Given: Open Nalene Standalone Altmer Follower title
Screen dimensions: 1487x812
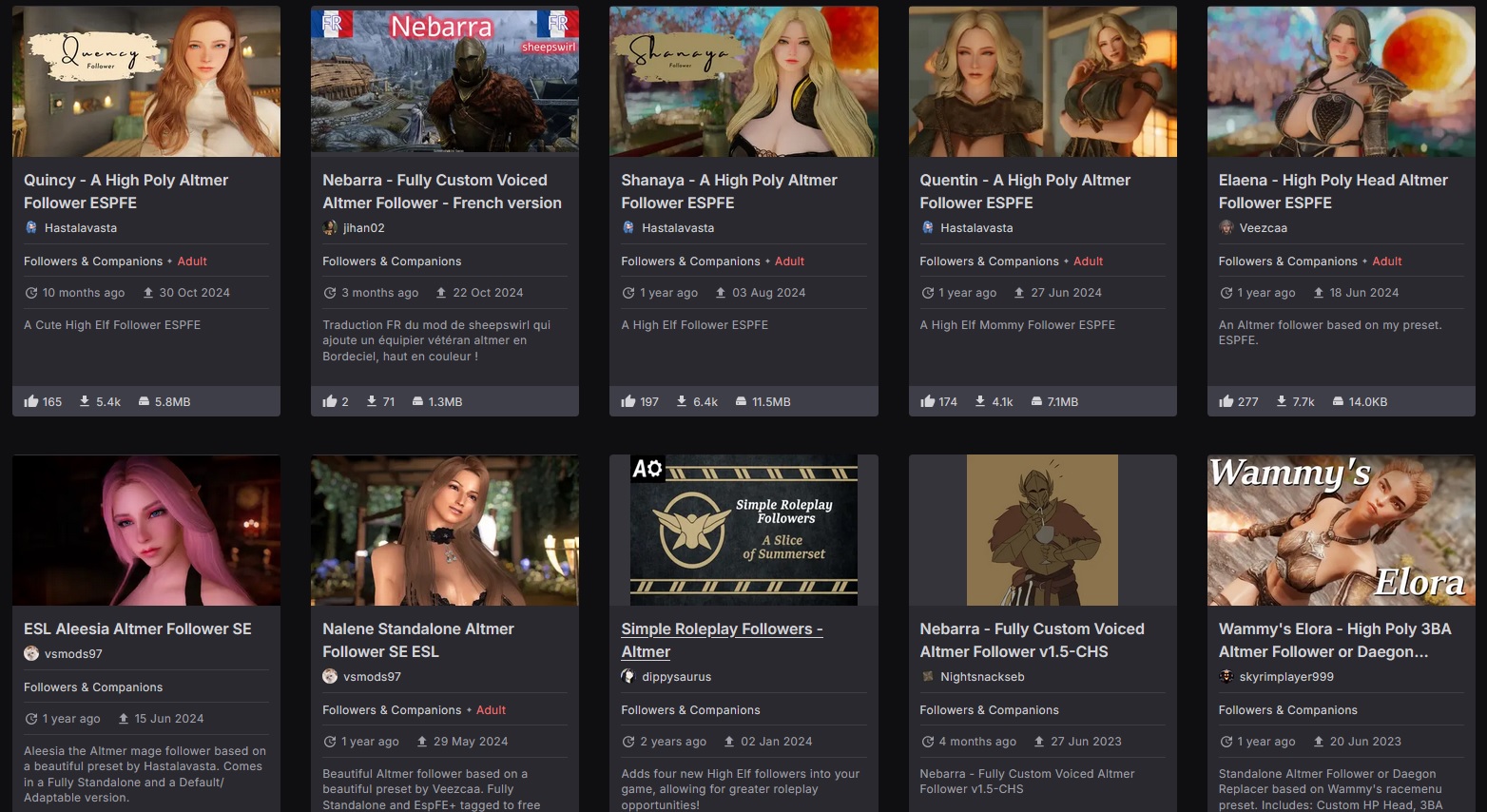Looking at the screenshot, I should (x=418, y=640).
